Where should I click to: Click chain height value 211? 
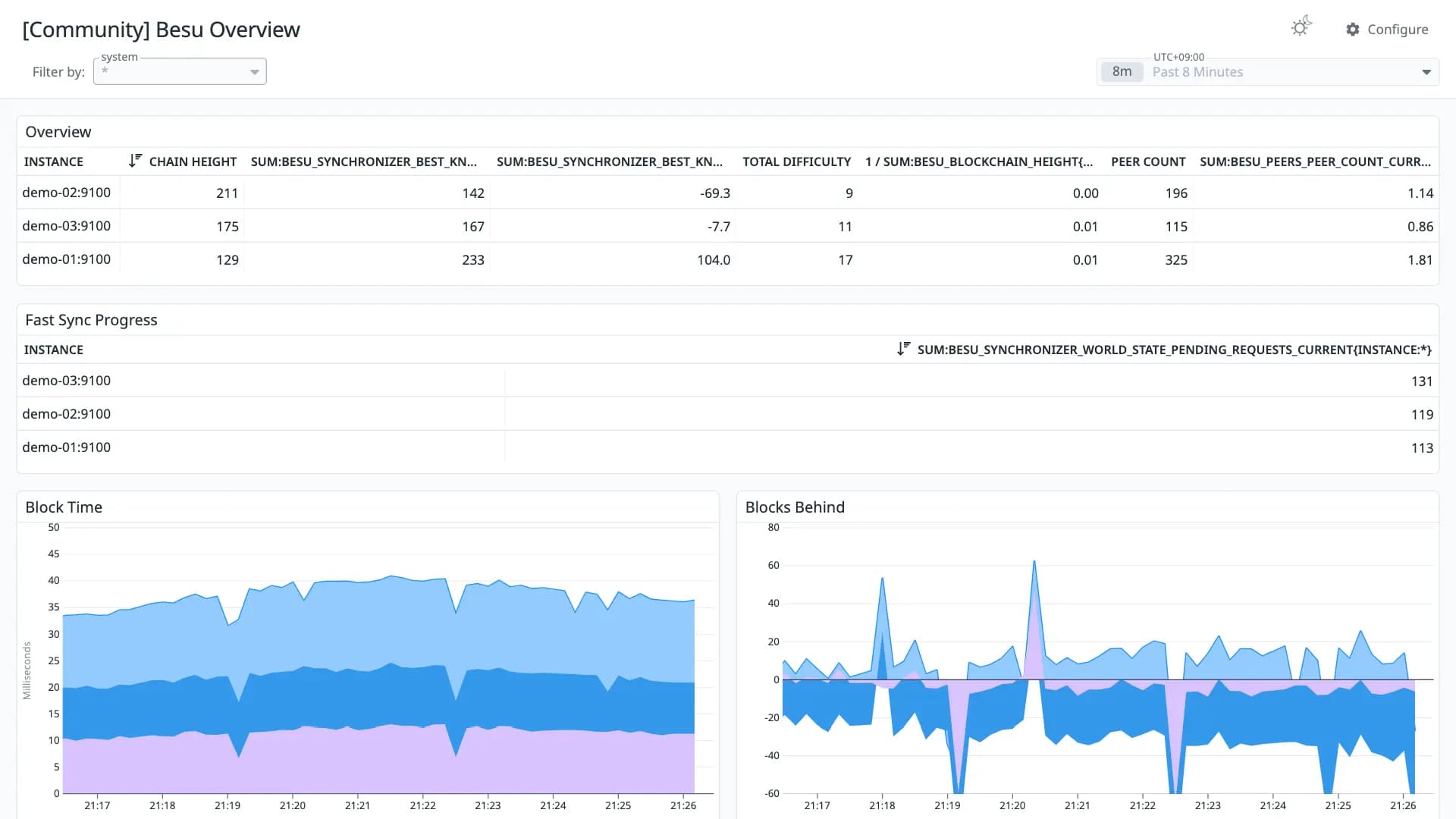(x=227, y=193)
